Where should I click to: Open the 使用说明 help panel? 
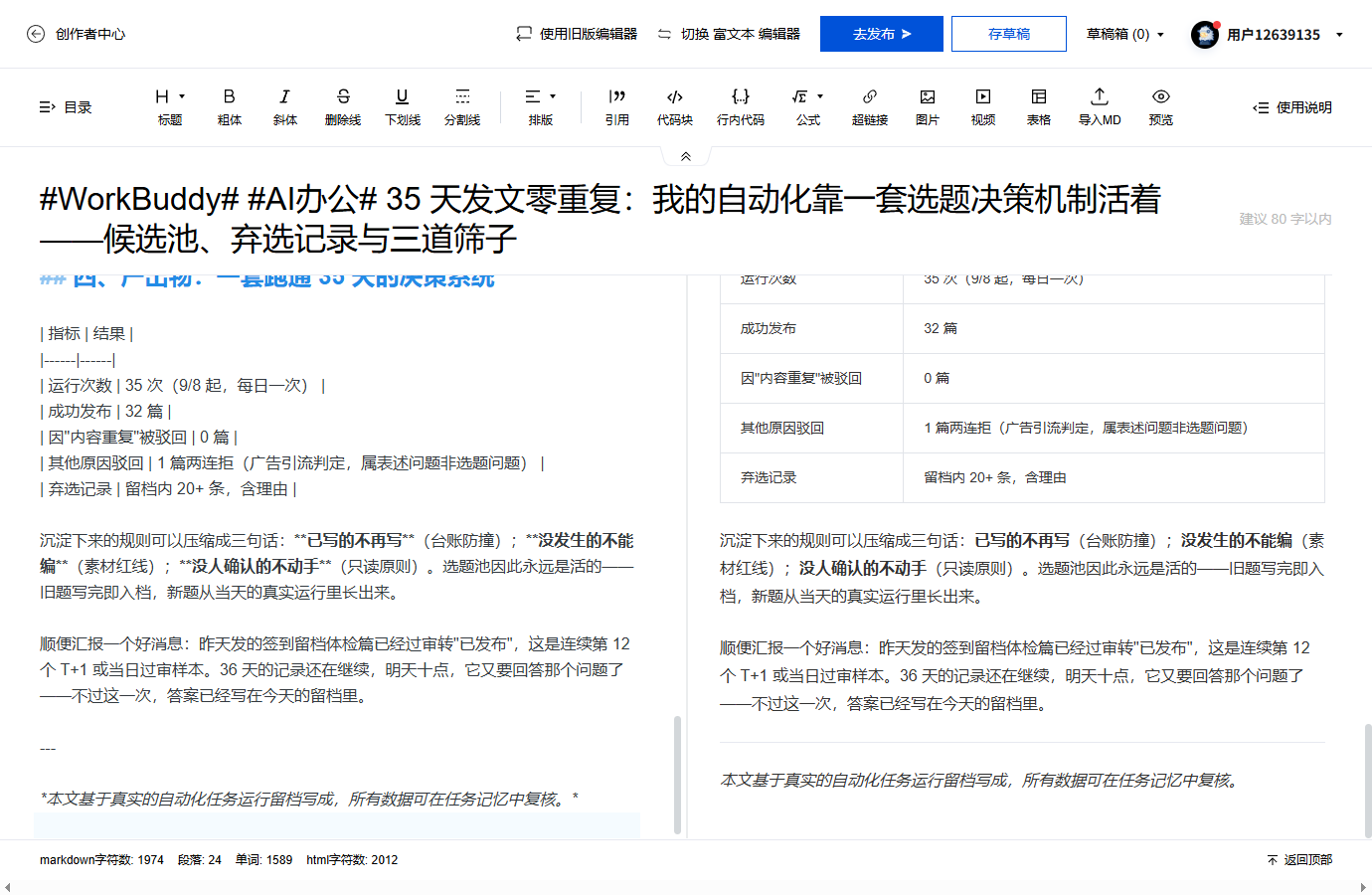[1292, 107]
